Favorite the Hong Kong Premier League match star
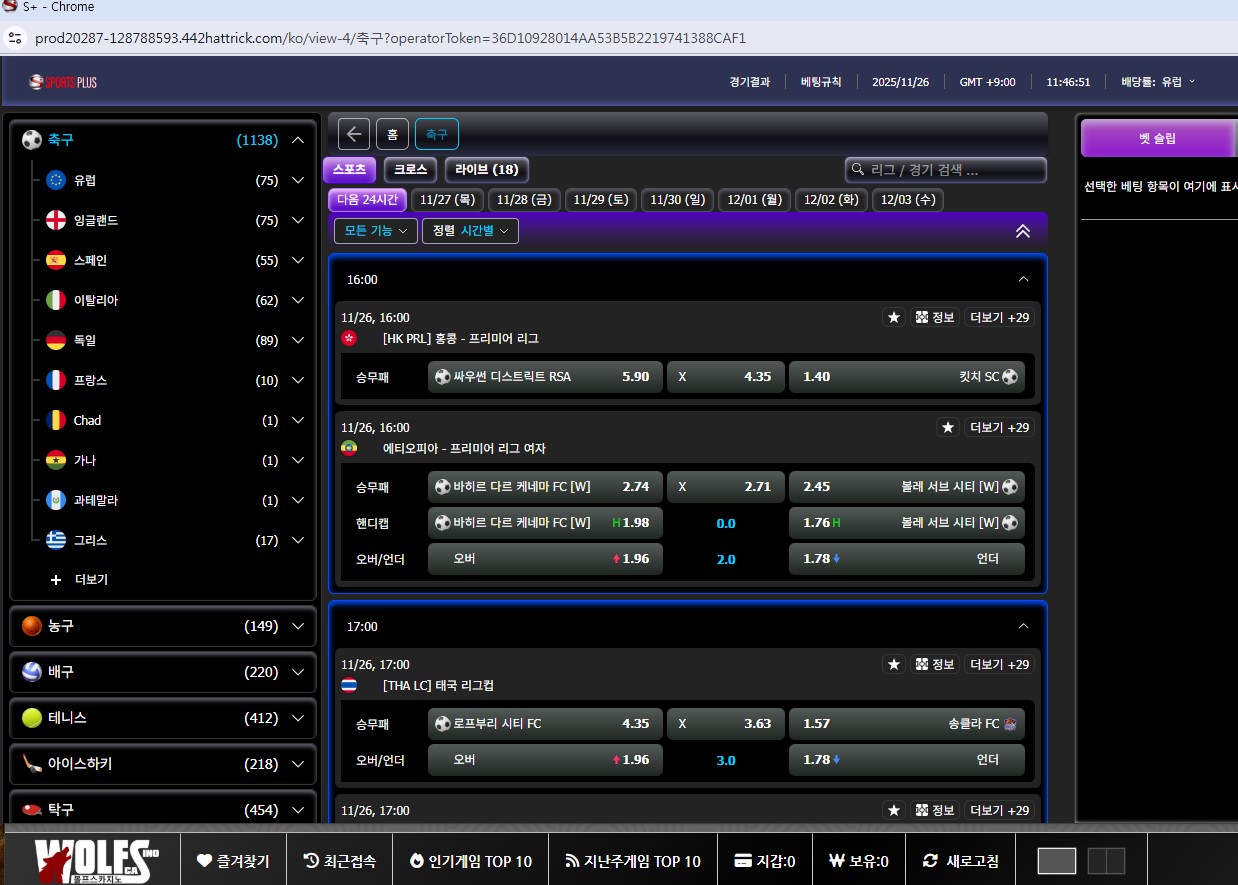Screen dimensions: 1238x885 [x=894, y=317]
